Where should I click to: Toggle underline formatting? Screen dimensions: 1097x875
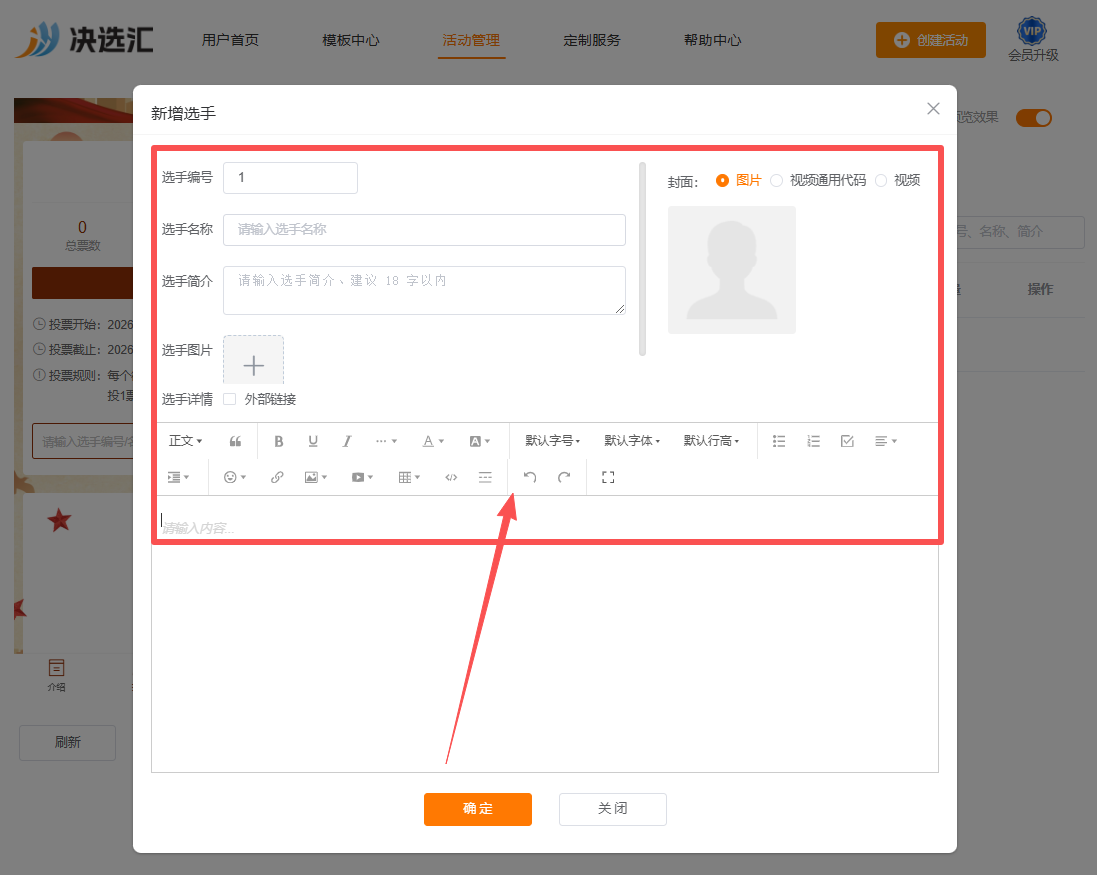pyautogui.click(x=313, y=441)
